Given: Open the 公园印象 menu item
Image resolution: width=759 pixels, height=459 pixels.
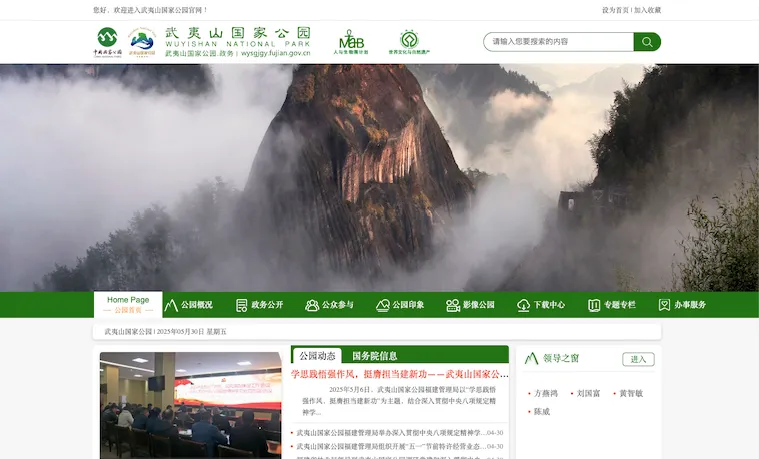Looking at the screenshot, I should pos(400,305).
